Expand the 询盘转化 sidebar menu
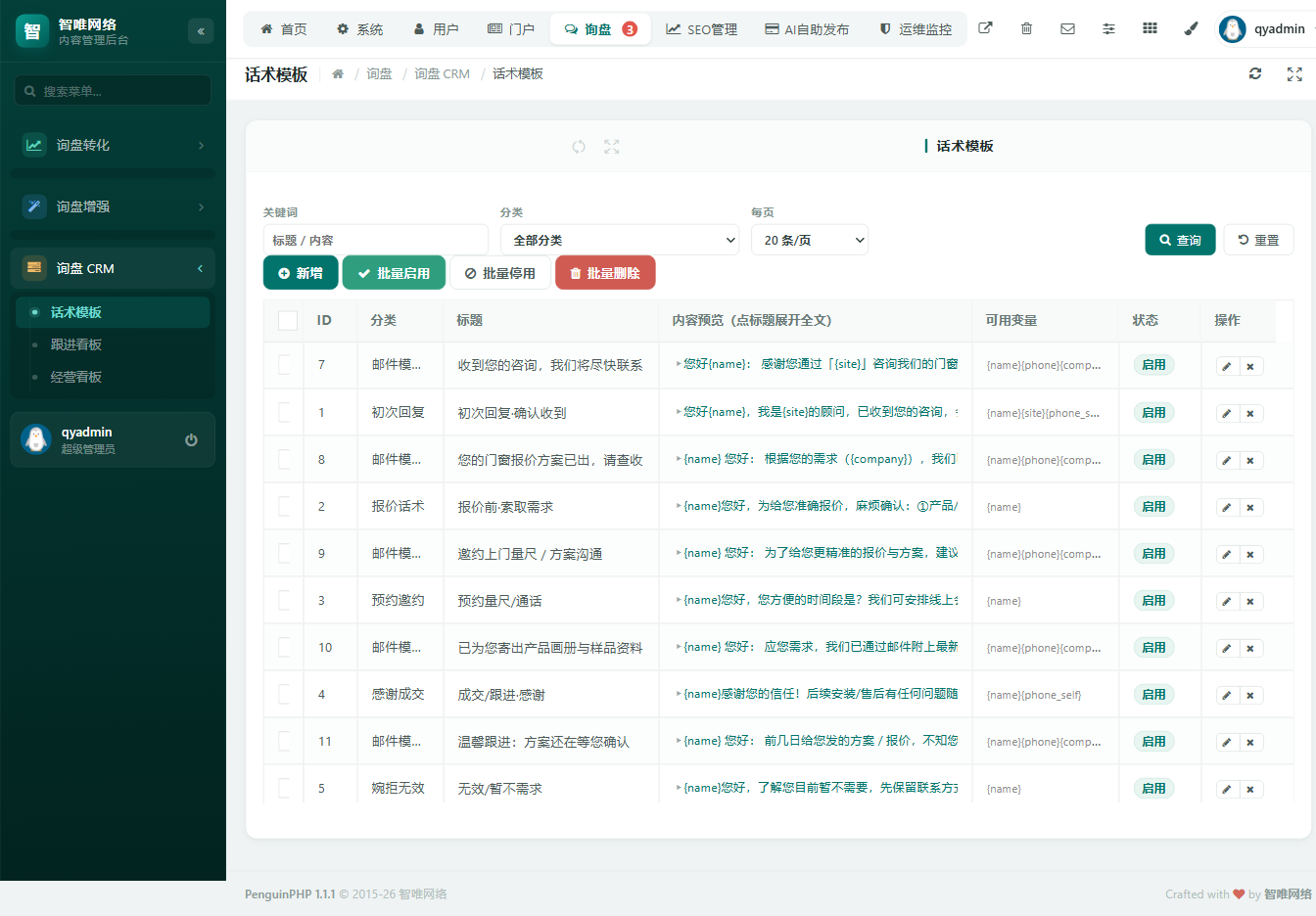Screen dimensions: 1316x916 [113, 145]
